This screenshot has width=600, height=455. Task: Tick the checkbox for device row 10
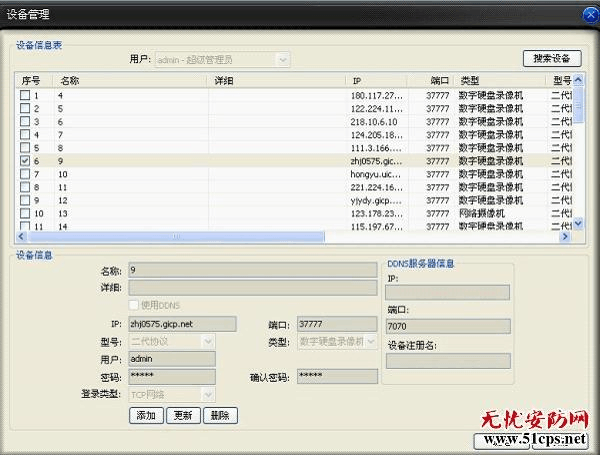[x=26, y=213]
